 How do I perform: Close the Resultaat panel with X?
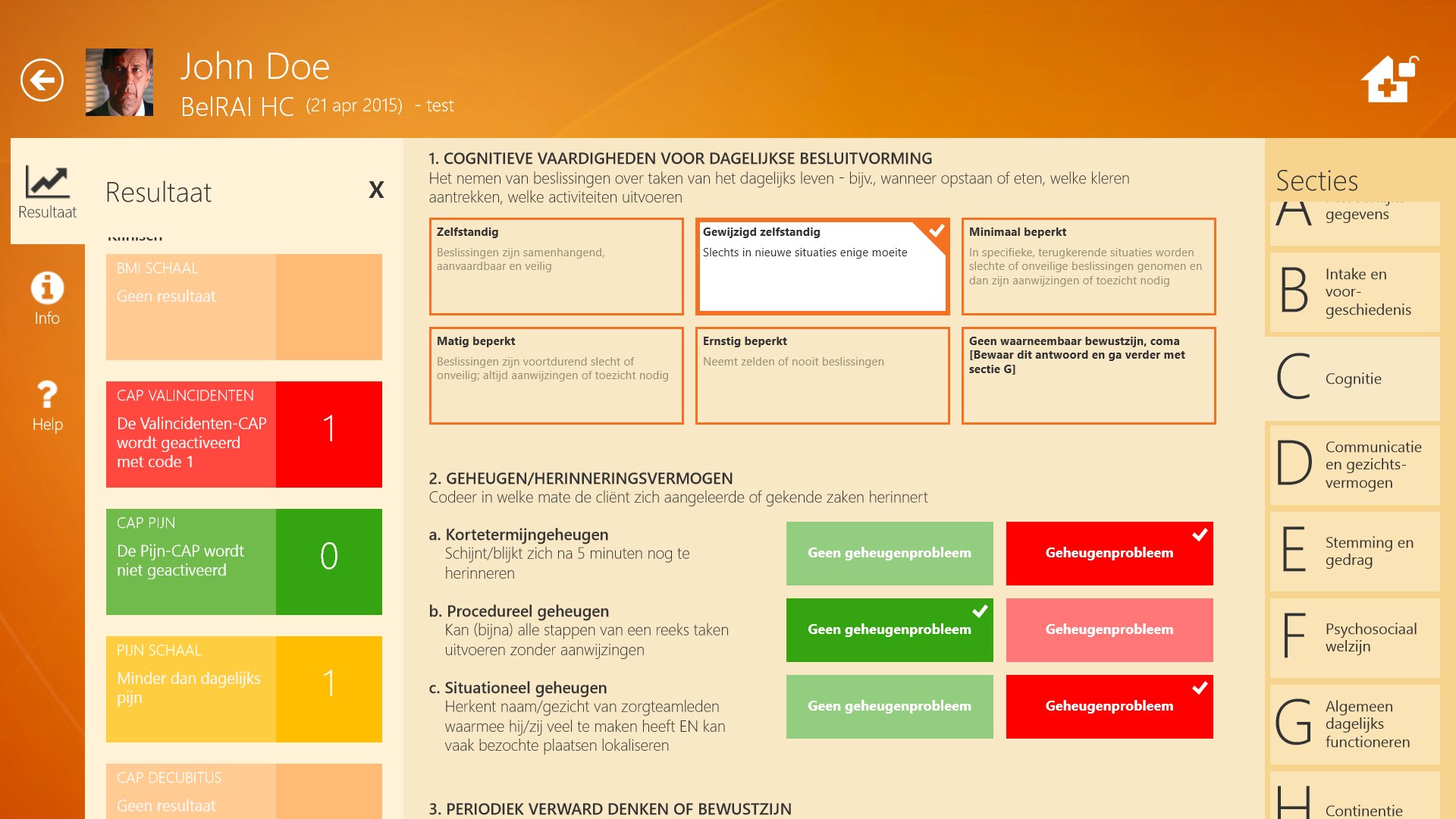click(x=376, y=190)
